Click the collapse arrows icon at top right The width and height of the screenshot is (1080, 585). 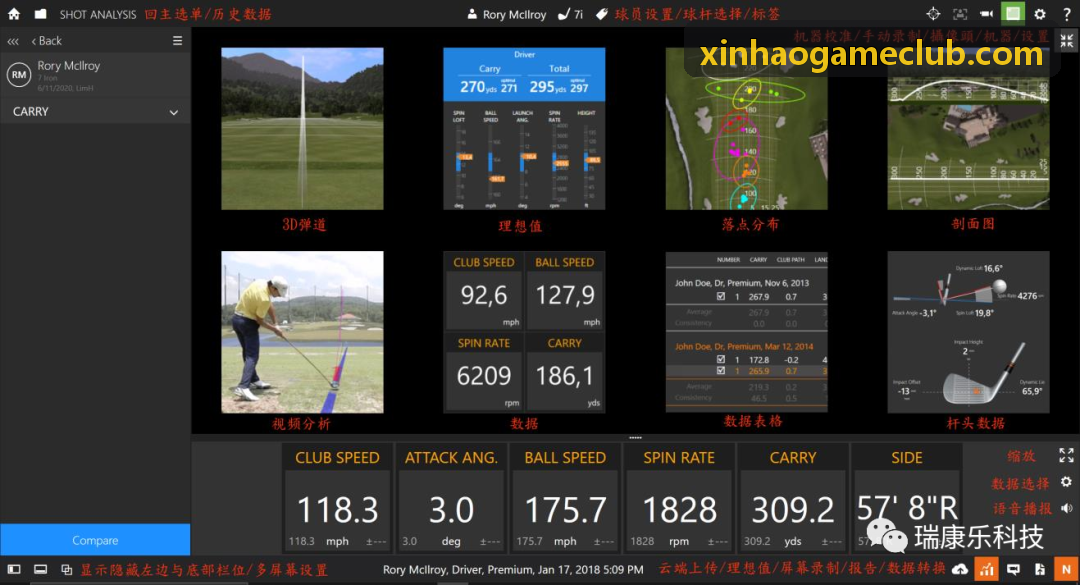coord(1067,41)
